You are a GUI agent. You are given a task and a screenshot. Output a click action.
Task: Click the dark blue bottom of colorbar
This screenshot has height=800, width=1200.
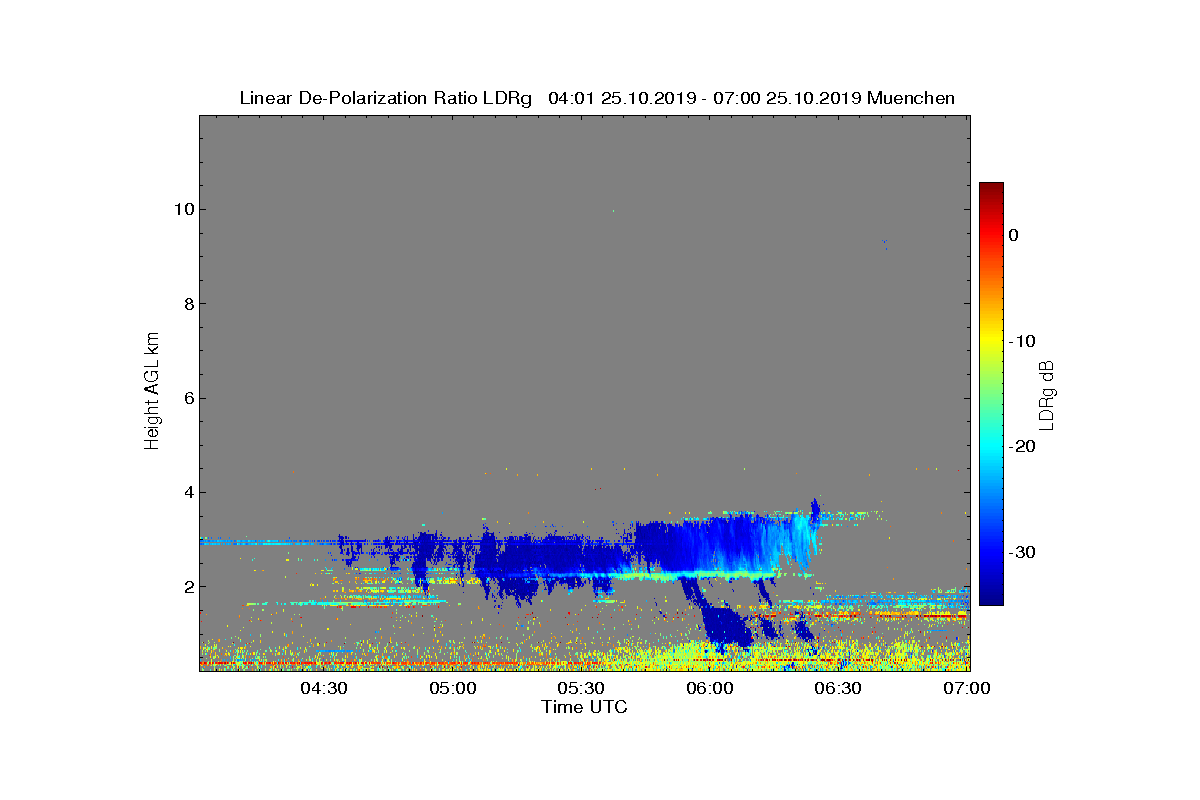tap(991, 596)
